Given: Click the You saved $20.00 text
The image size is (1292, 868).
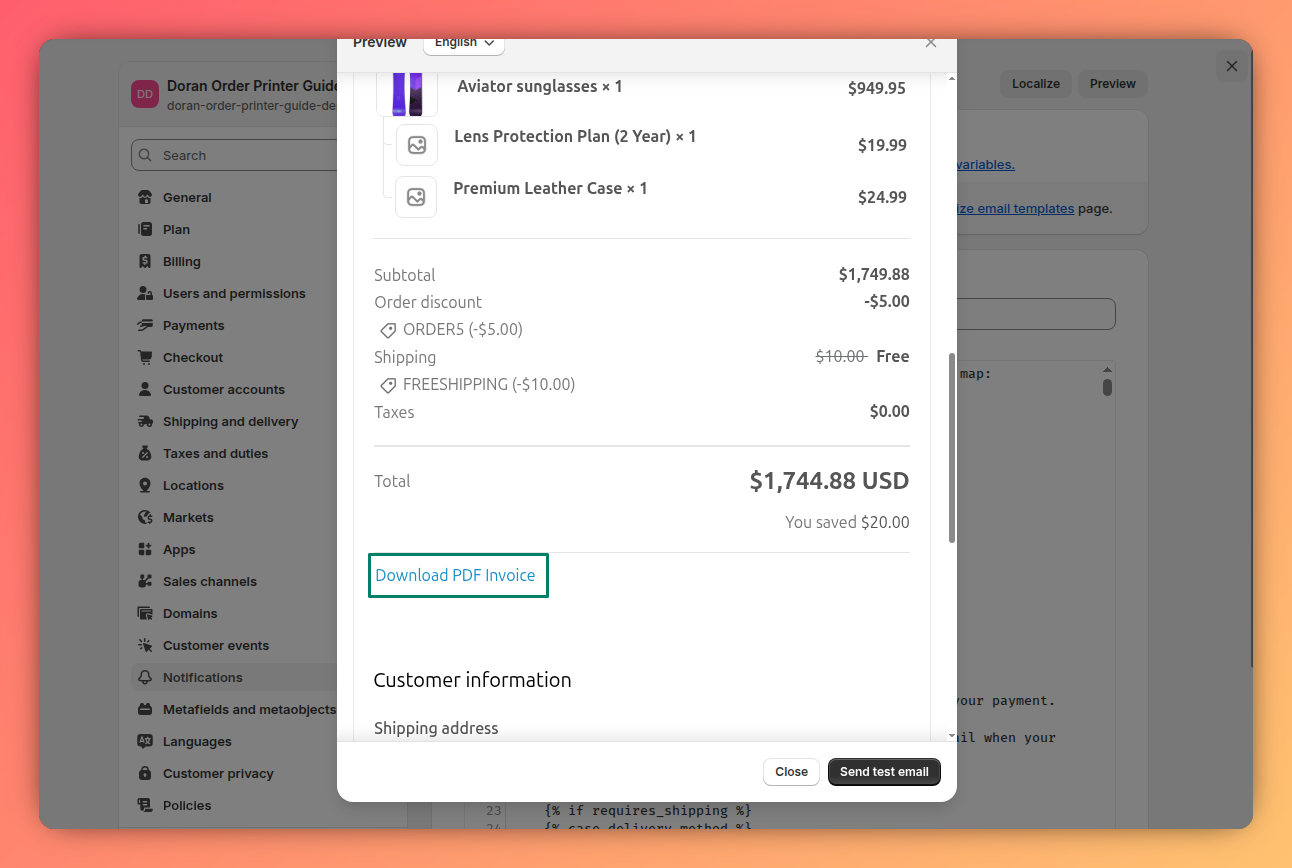Looking at the screenshot, I should coord(847,522).
